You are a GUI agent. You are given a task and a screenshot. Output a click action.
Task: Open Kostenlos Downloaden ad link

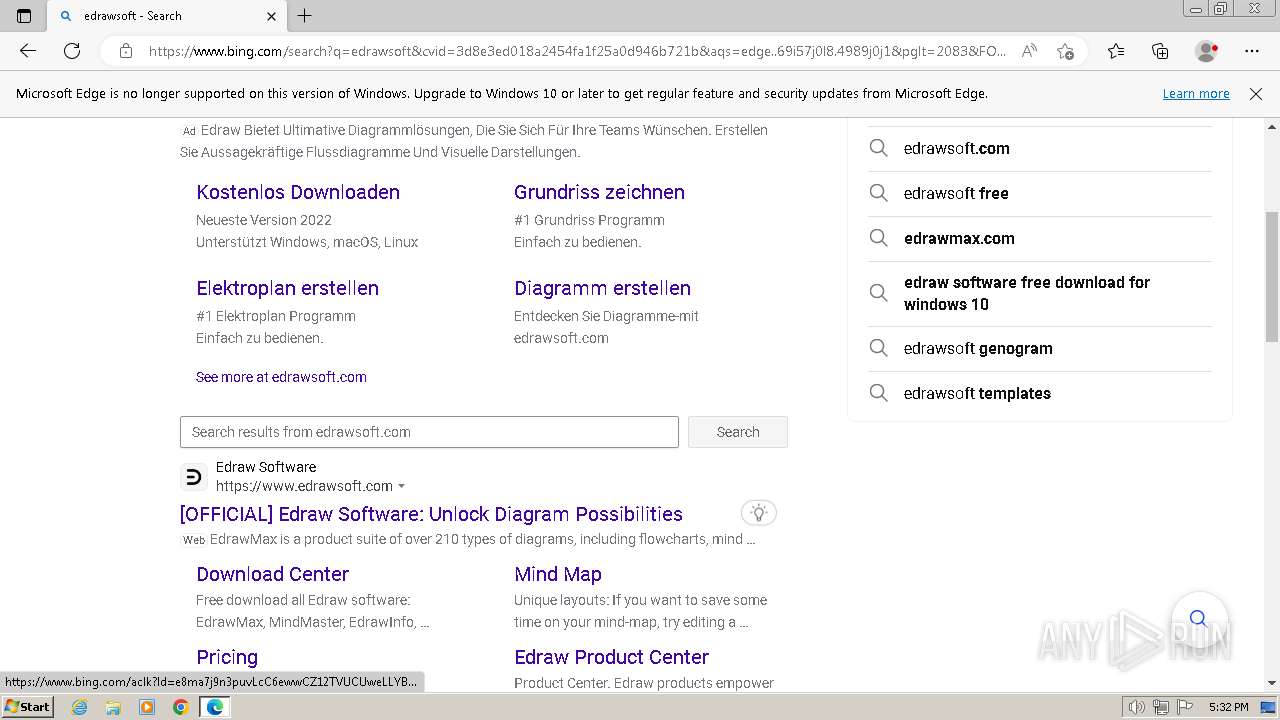[298, 192]
